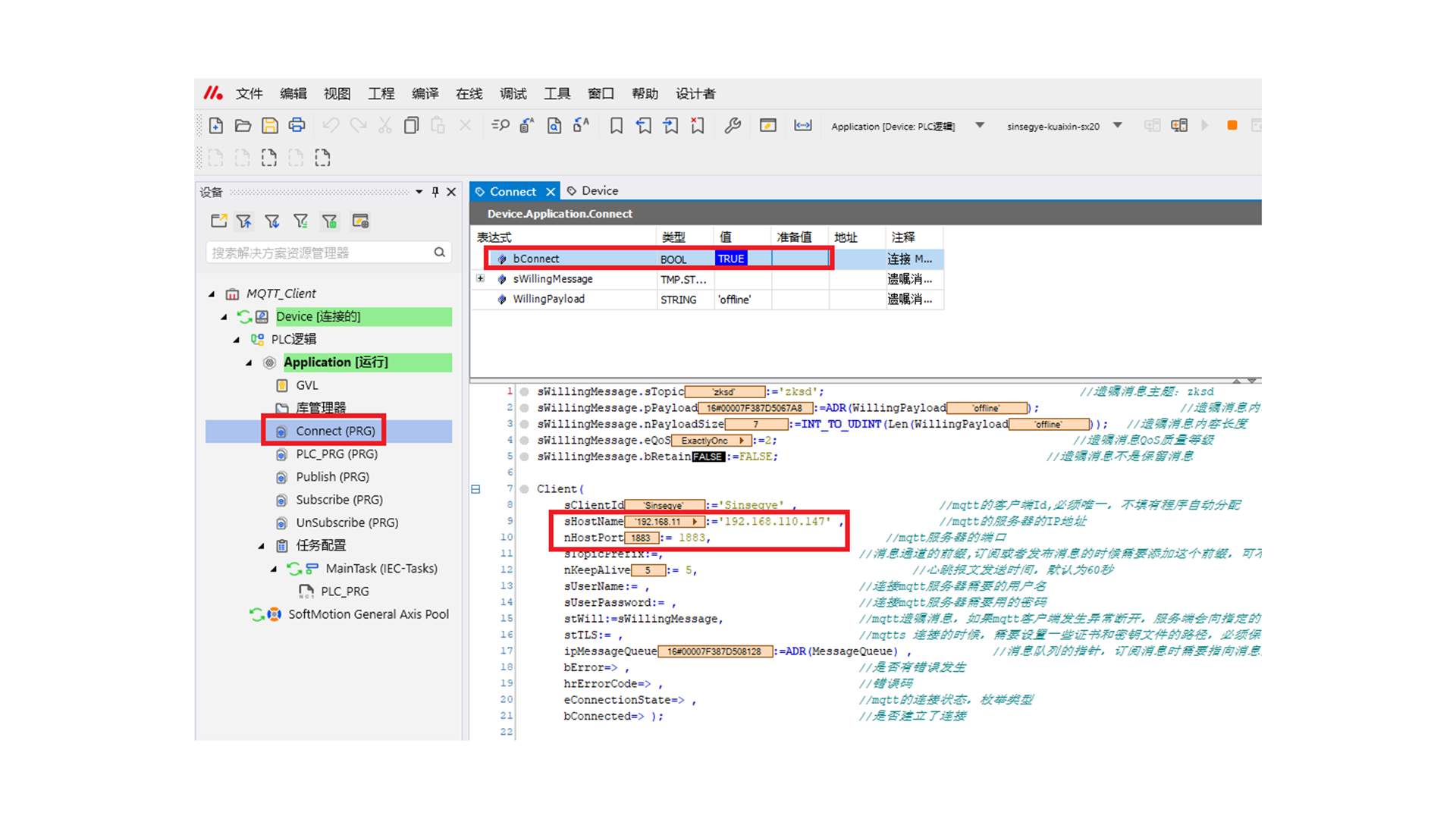Select UnSubscribe (PRG) in the tree
Viewport: 1456px width, 819px height.
[x=347, y=522]
